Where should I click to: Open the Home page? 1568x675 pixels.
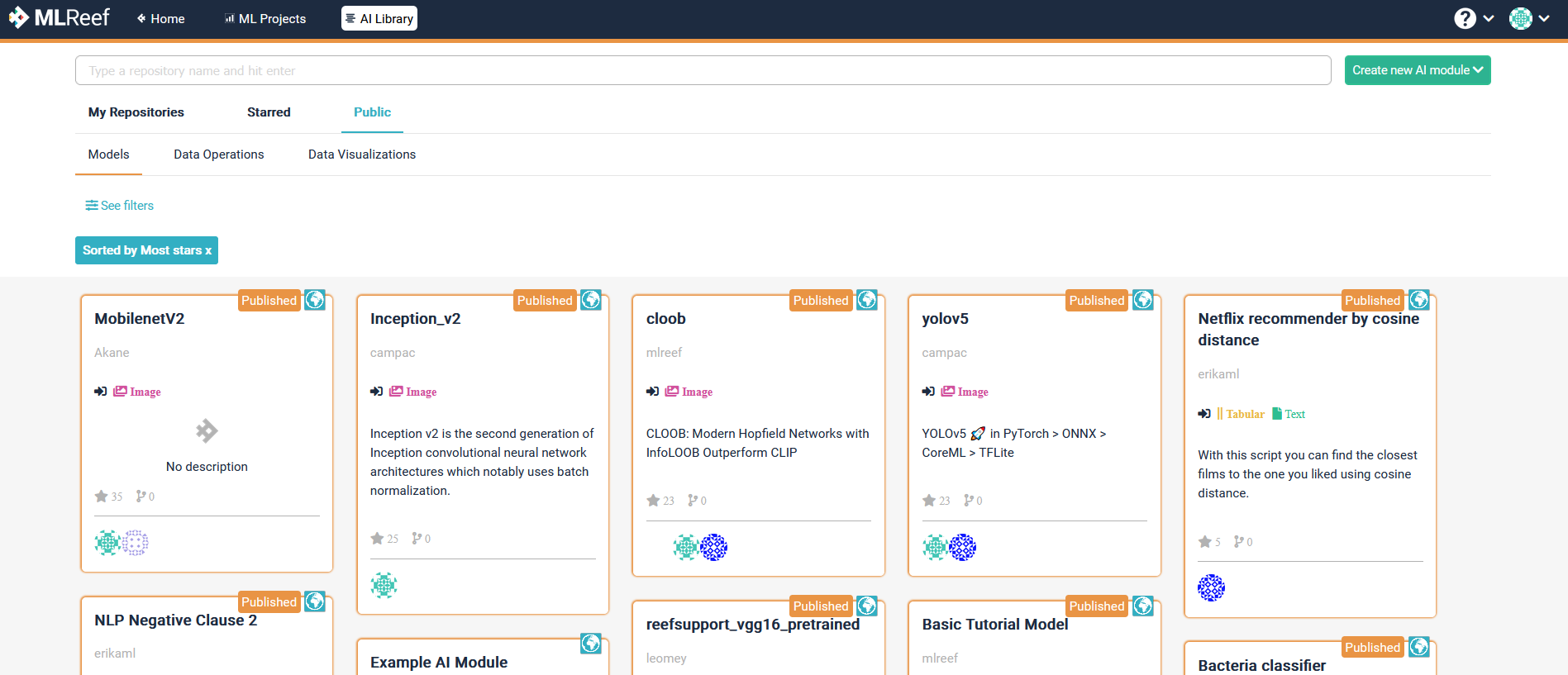(161, 18)
